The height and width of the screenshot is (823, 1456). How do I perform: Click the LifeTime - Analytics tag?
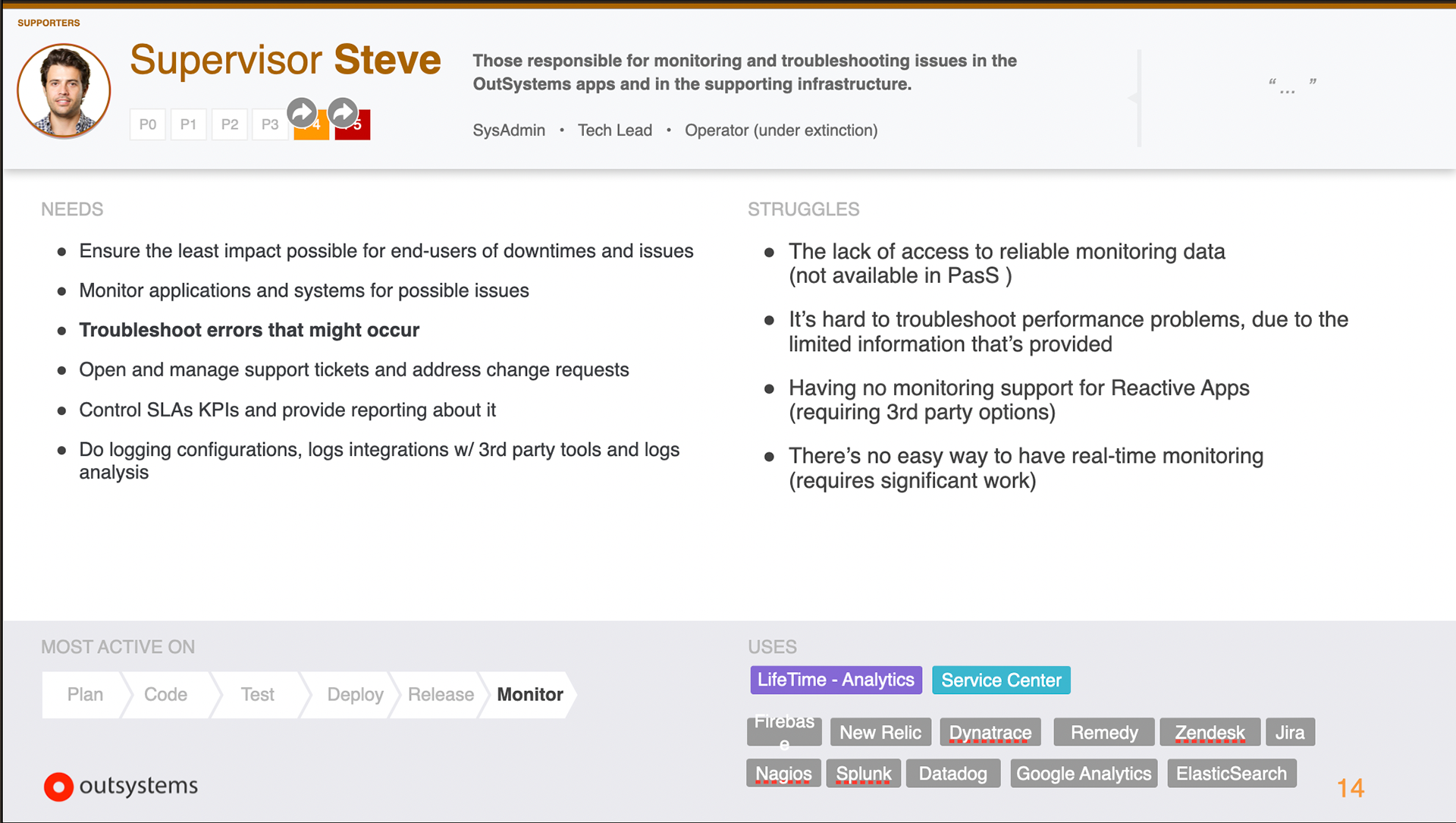pyautogui.click(x=836, y=680)
